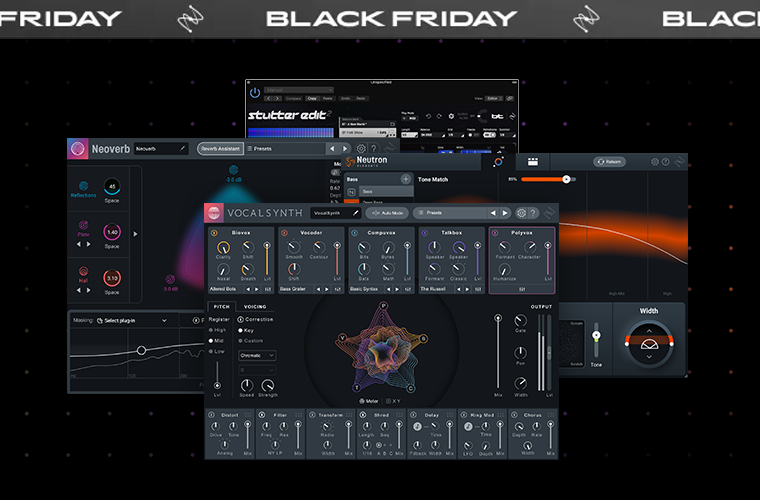Viewport: 760px width, 500px height.
Task: Click Neoverb Reverb Assistant button
Action: (220, 148)
